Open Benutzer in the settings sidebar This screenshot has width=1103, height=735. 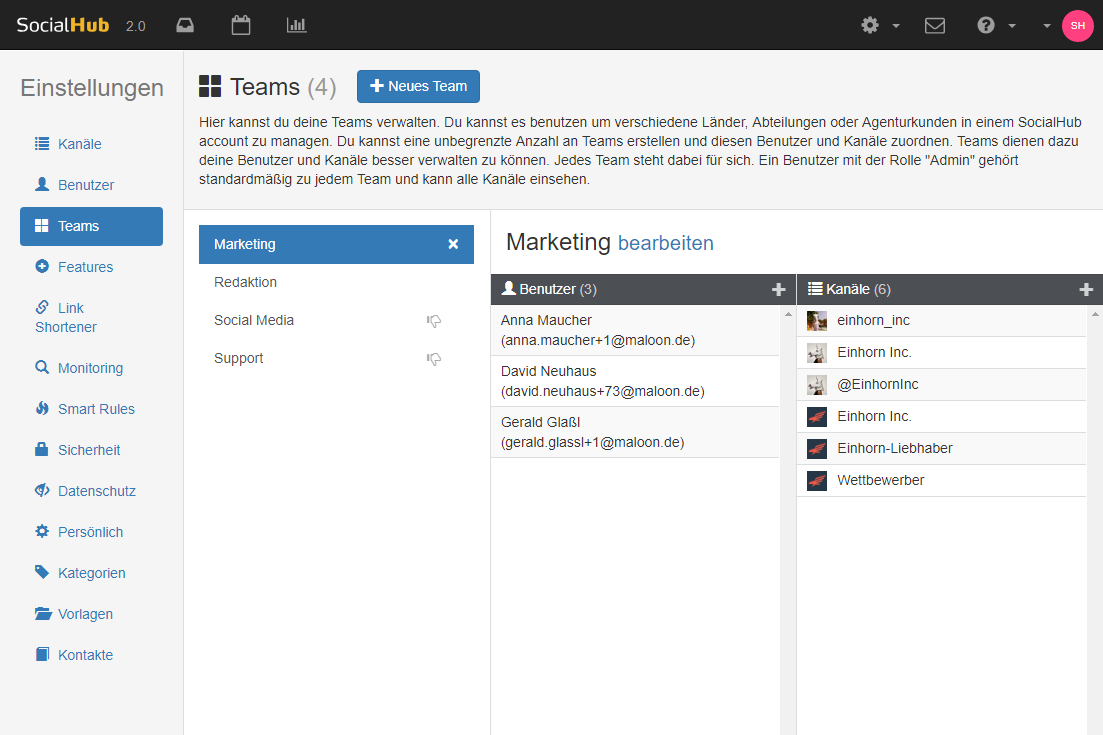pyautogui.click(x=91, y=185)
